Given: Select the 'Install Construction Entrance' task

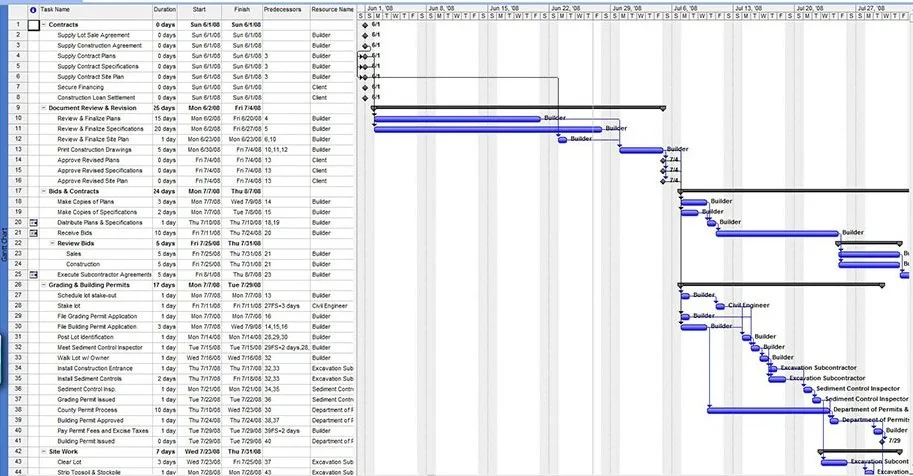Looking at the screenshot, I should 95,368.
